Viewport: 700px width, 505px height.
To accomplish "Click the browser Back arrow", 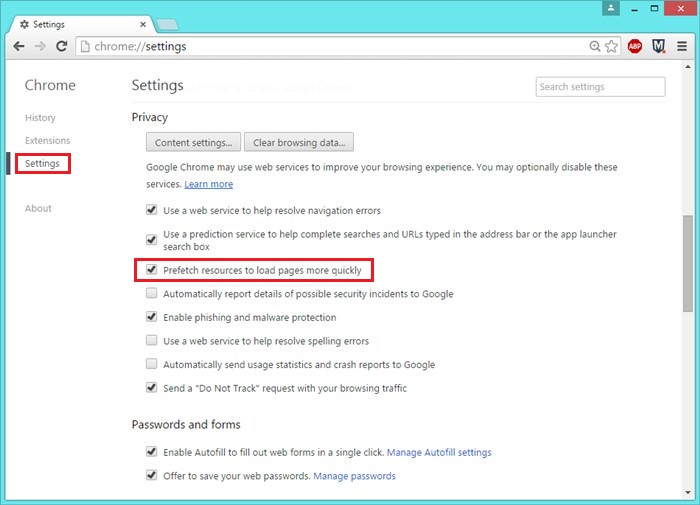I will pyautogui.click(x=19, y=46).
